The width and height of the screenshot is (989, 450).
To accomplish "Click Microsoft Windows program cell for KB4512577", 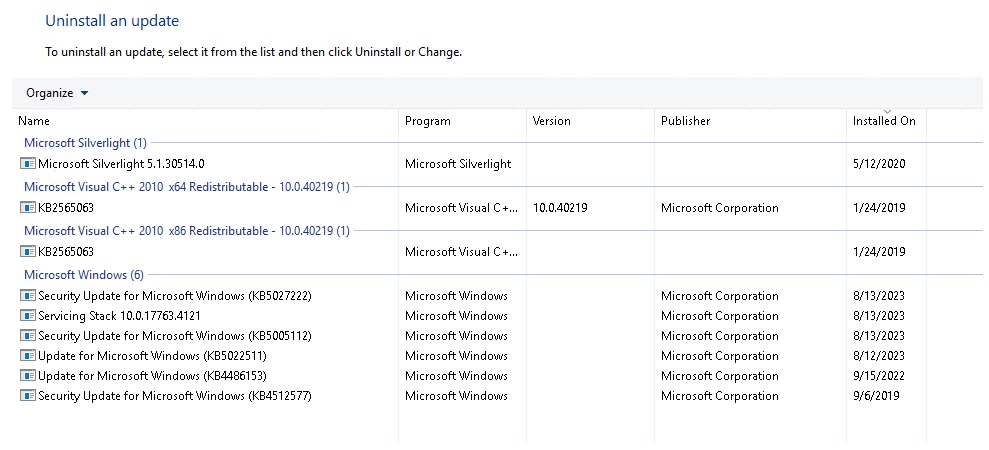I will tap(456, 396).
